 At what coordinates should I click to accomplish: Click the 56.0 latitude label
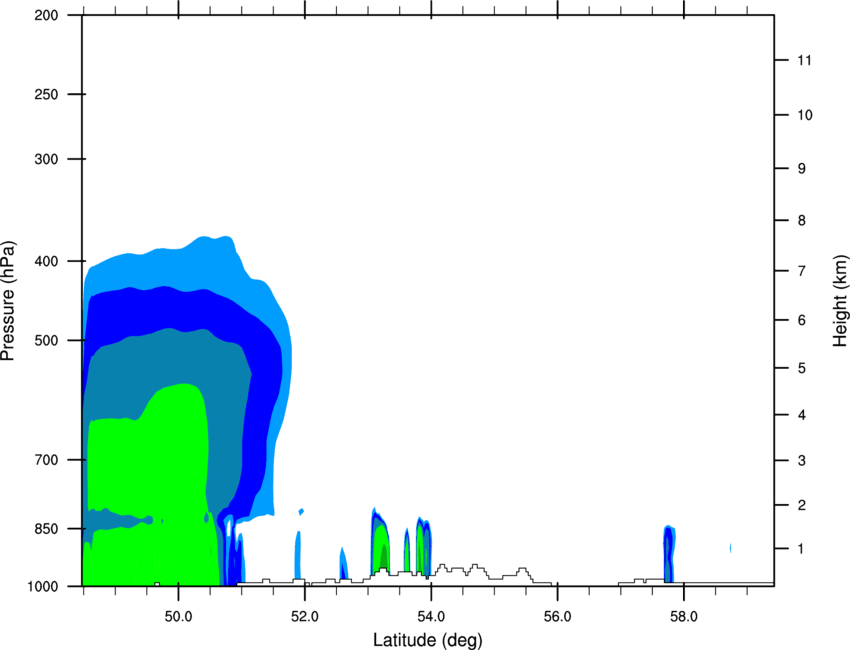pyautogui.click(x=557, y=616)
